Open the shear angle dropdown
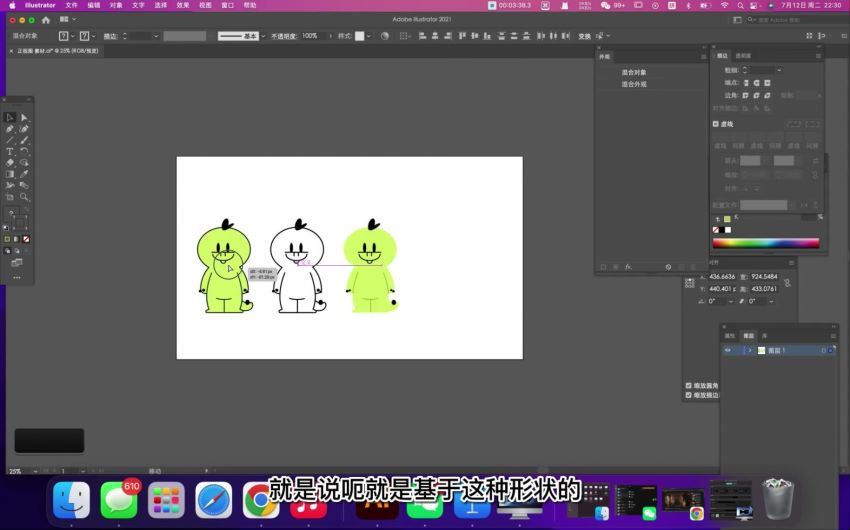This screenshot has width=850, height=530. coord(771,301)
